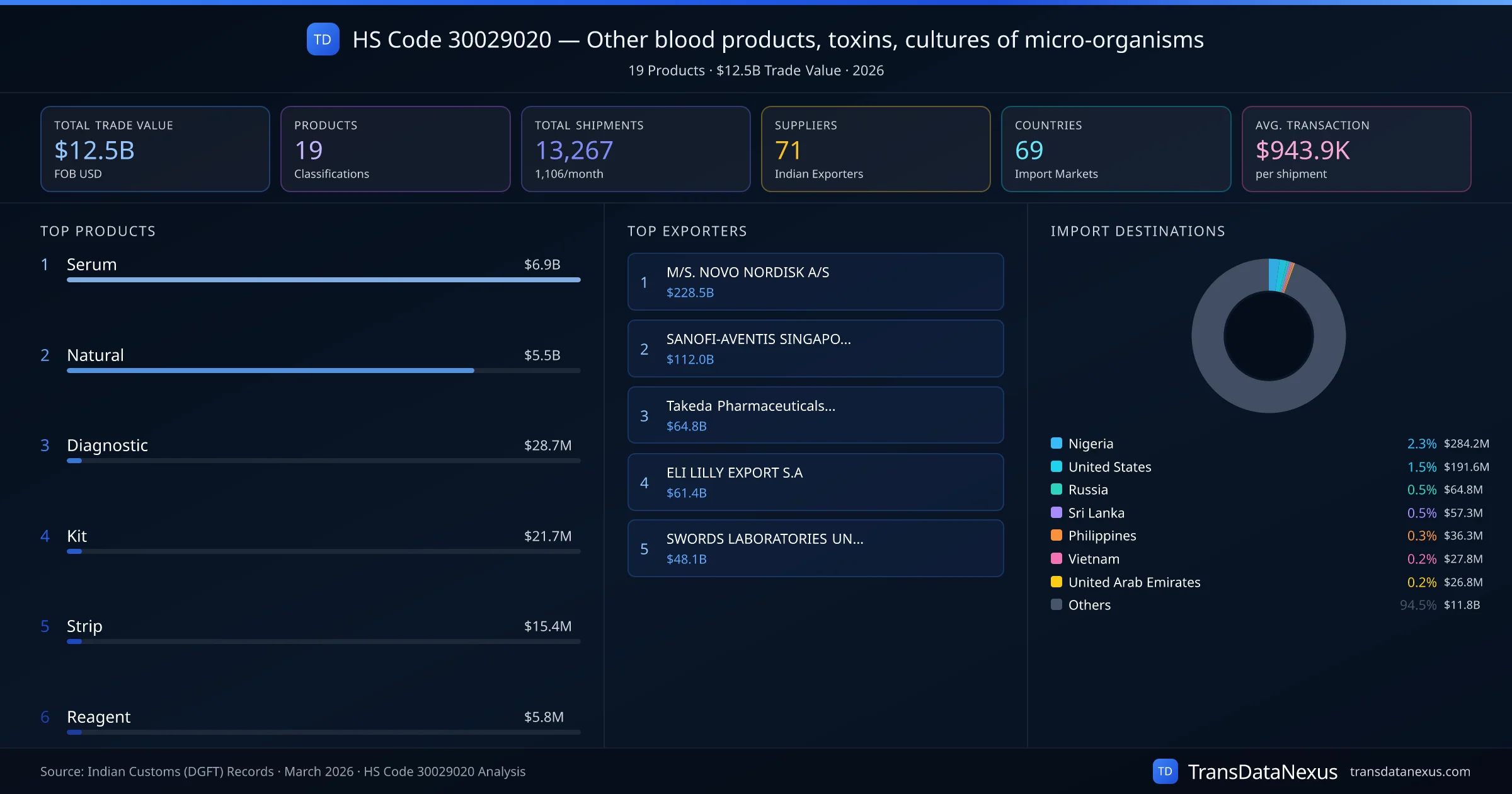Click the Philippines legend color square
The height and width of the screenshot is (794, 1512).
(1057, 535)
